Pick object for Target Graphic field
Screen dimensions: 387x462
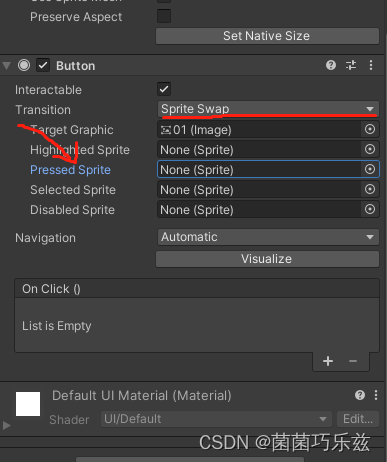pyautogui.click(x=370, y=129)
